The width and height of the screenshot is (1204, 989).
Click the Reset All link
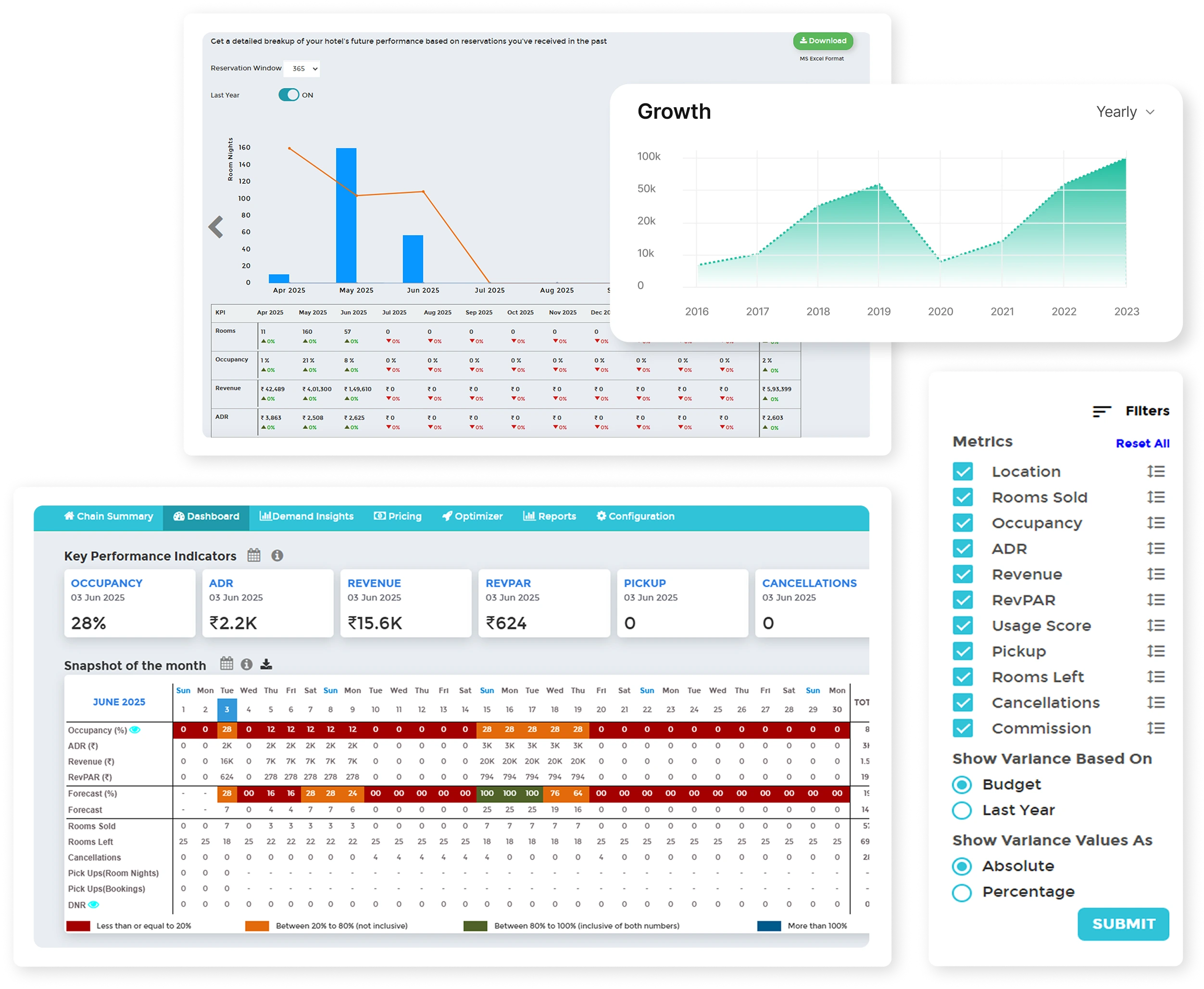pos(1142,443)
